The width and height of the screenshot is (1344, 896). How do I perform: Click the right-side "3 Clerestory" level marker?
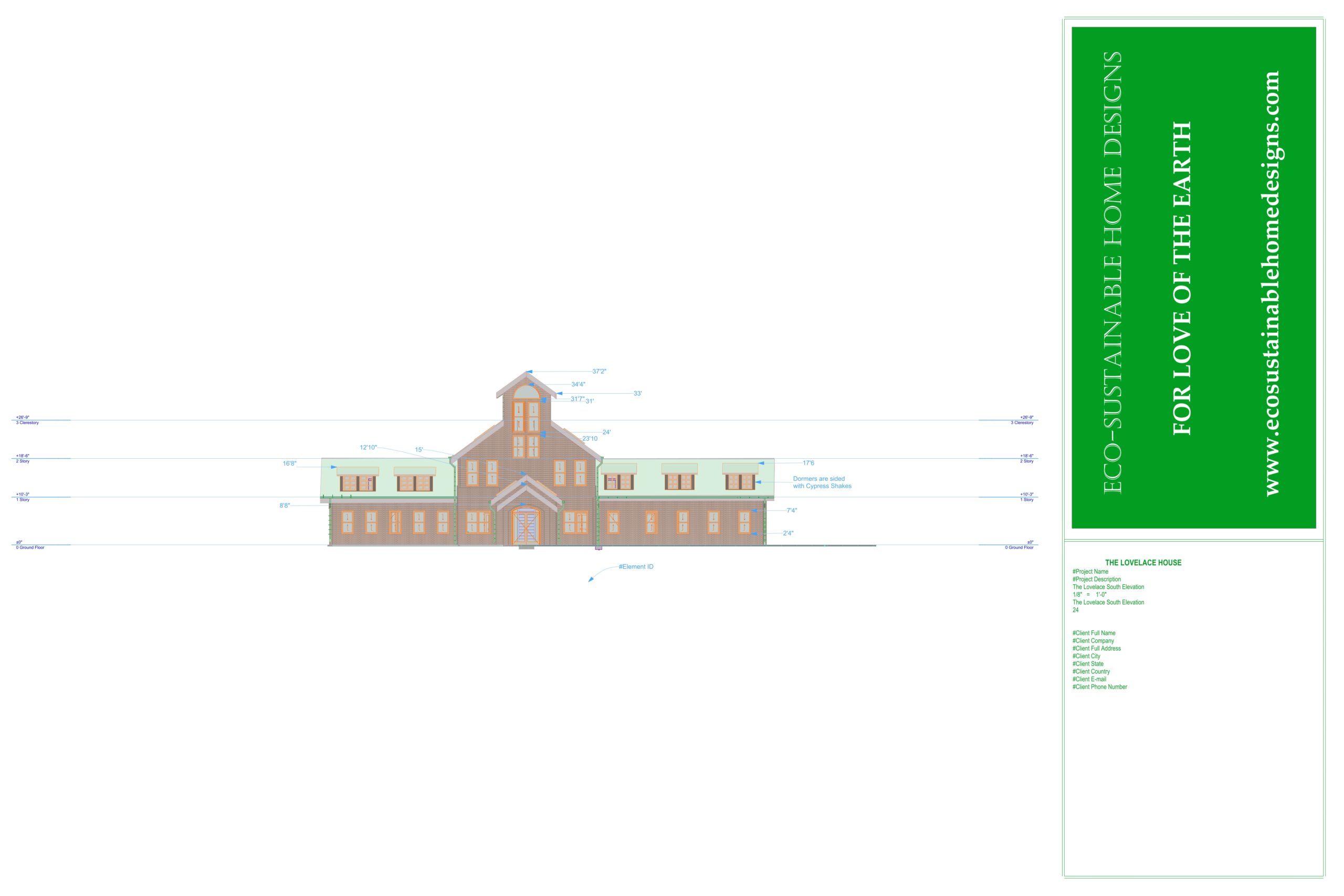(x=1022, y=423)
